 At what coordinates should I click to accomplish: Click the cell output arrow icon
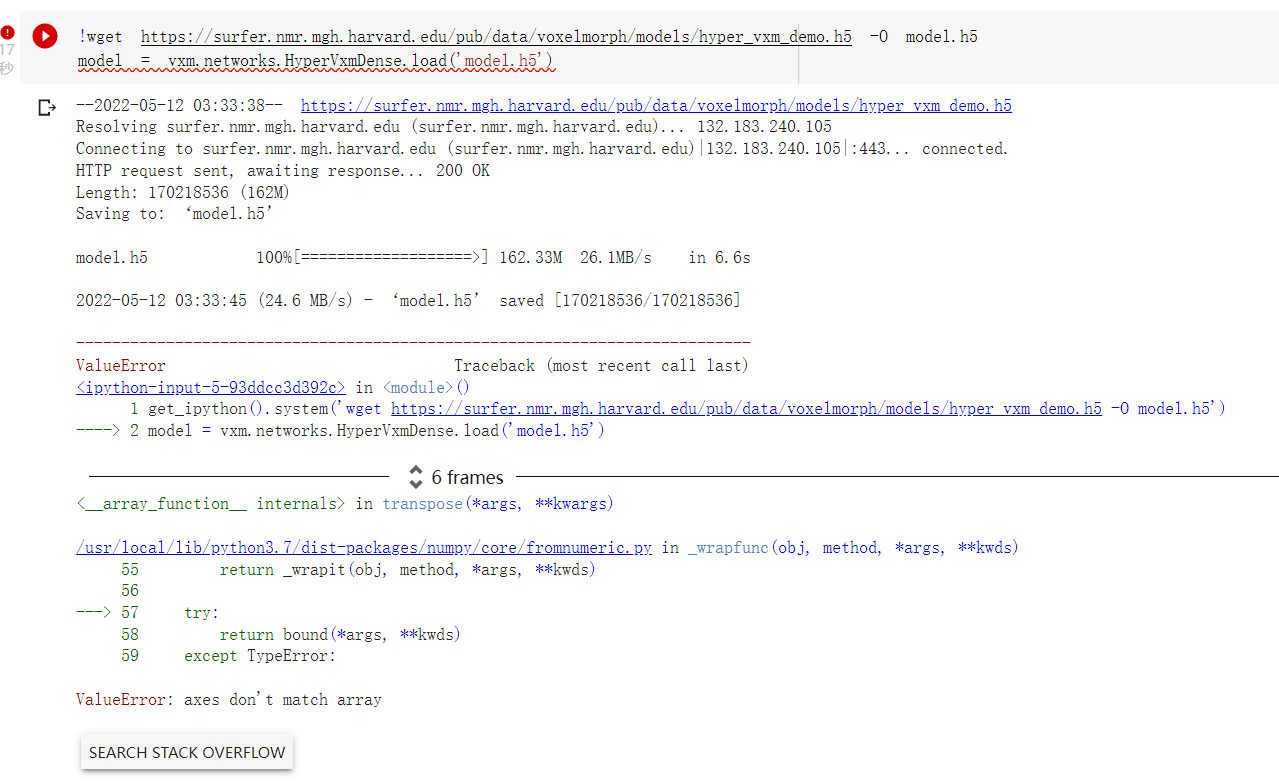tap(47, 107)
